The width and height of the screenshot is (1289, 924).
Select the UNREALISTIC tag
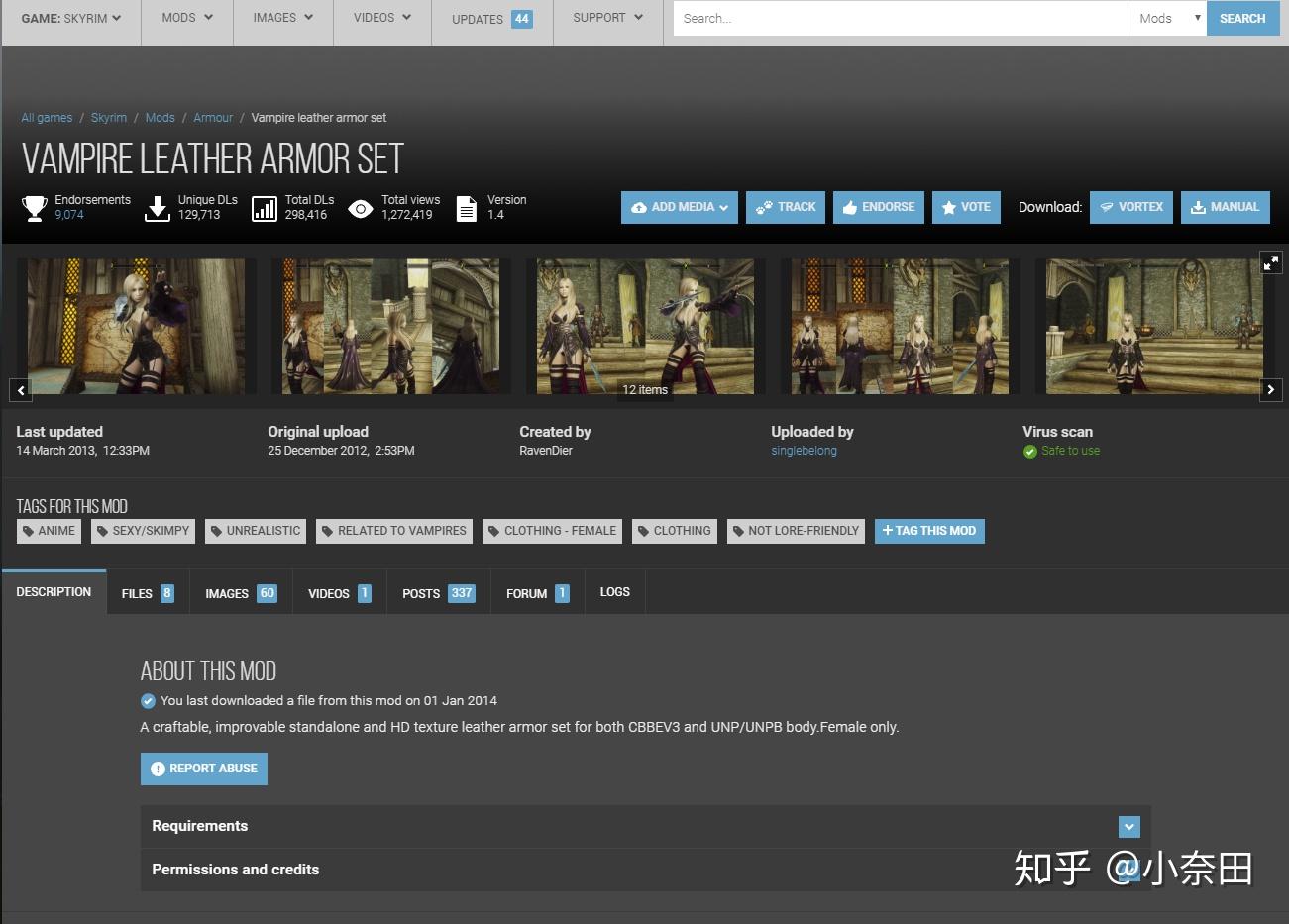click(256, 531)
